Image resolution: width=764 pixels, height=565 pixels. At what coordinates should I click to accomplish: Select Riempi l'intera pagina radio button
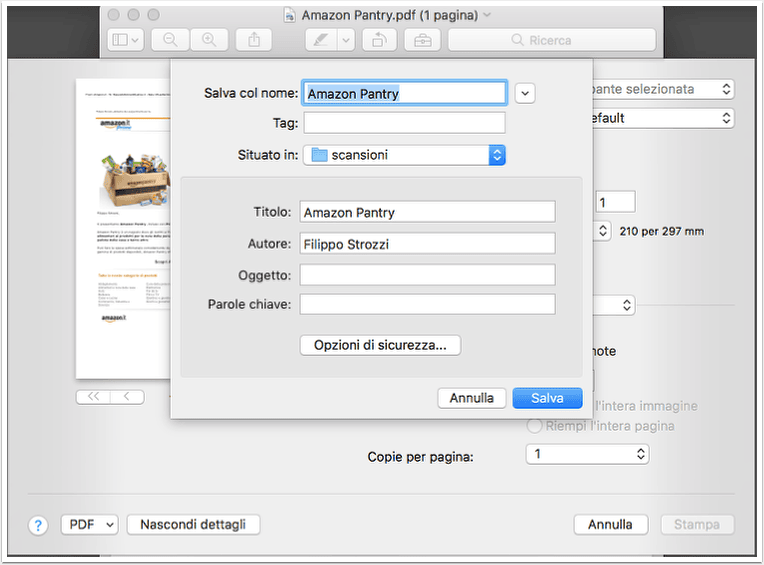tap(534, 426)
